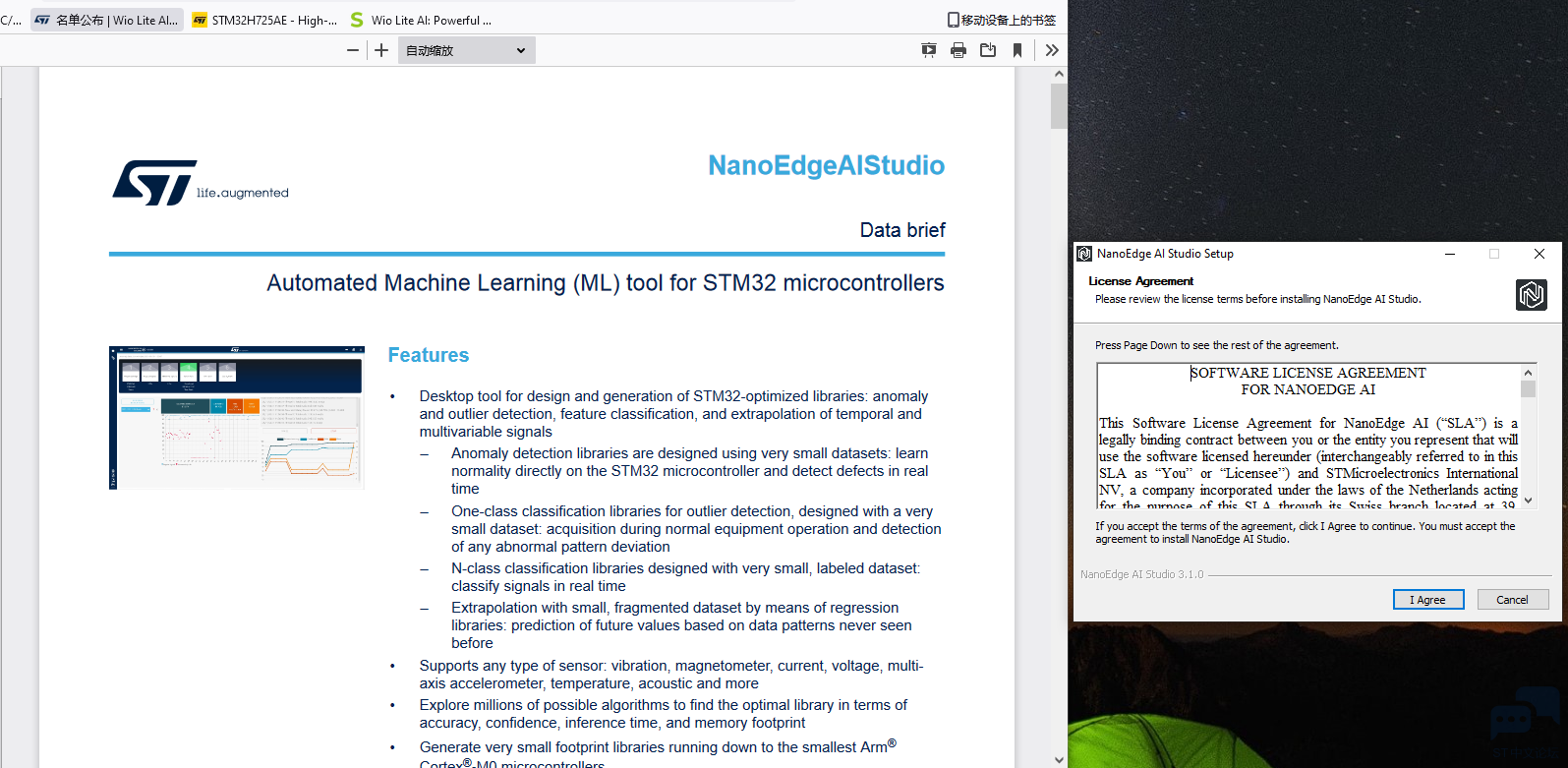Click the ST life.augmented logo
The height and width of the screenshot is (768, 1568).
click(x=201, y=183)
